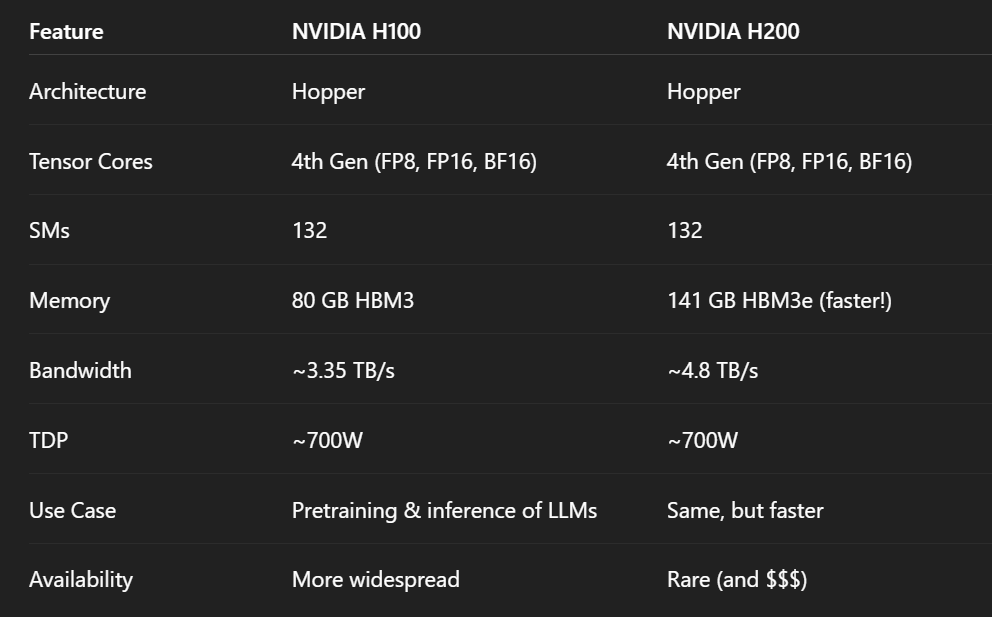Click the Memory row label
The width and height of the screenshot is (992, 617).
pos(70,301)
